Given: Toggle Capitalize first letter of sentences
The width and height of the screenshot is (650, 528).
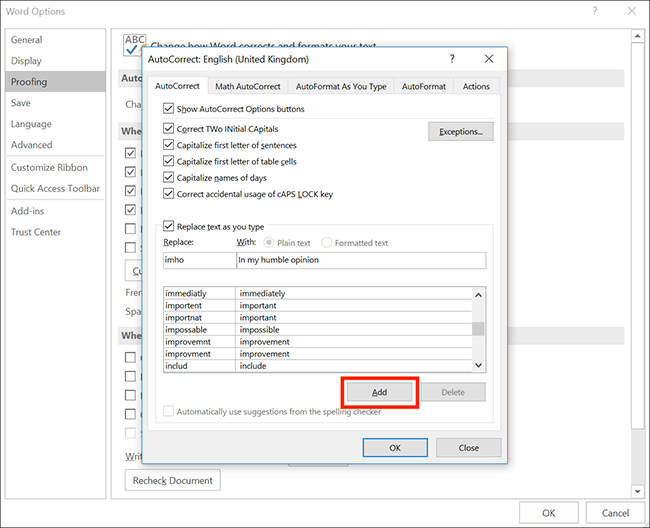Looking at the screenshot, I should pos(168,145).
